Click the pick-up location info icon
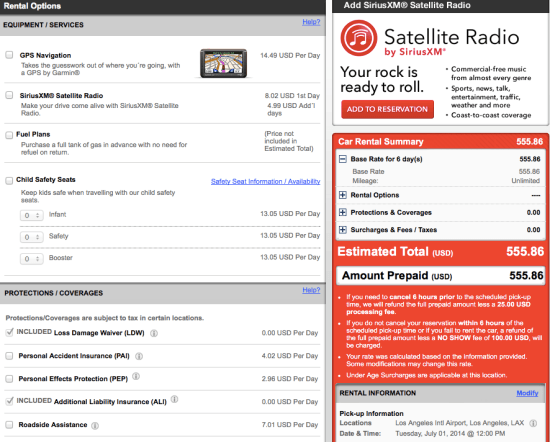Image resolution: width=550 pixels, height=442 pixels. tap(533, 423)
